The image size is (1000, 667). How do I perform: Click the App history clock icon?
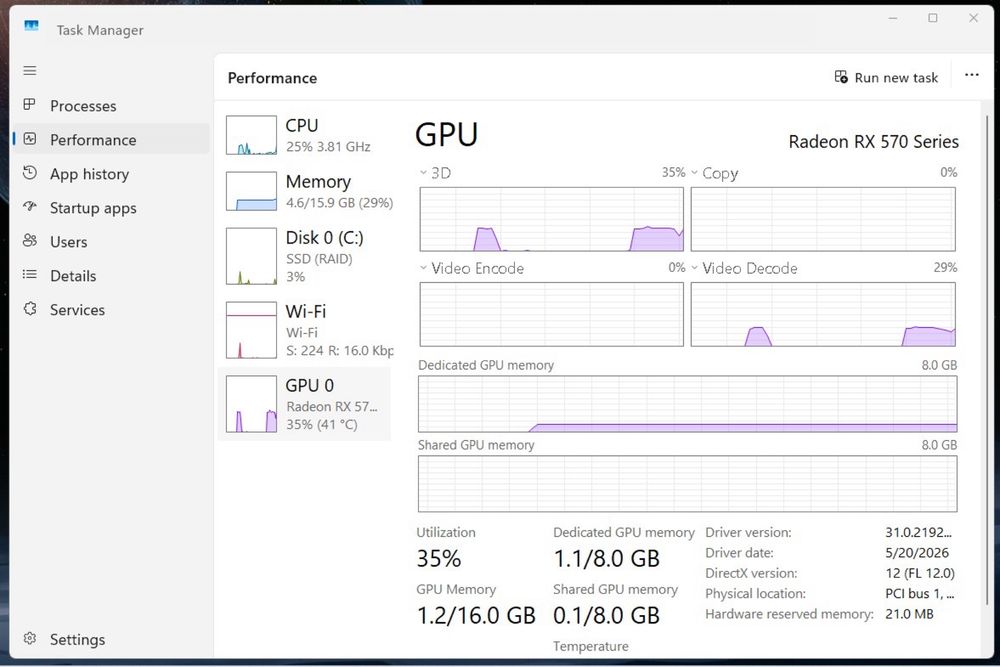click(29, 173)
